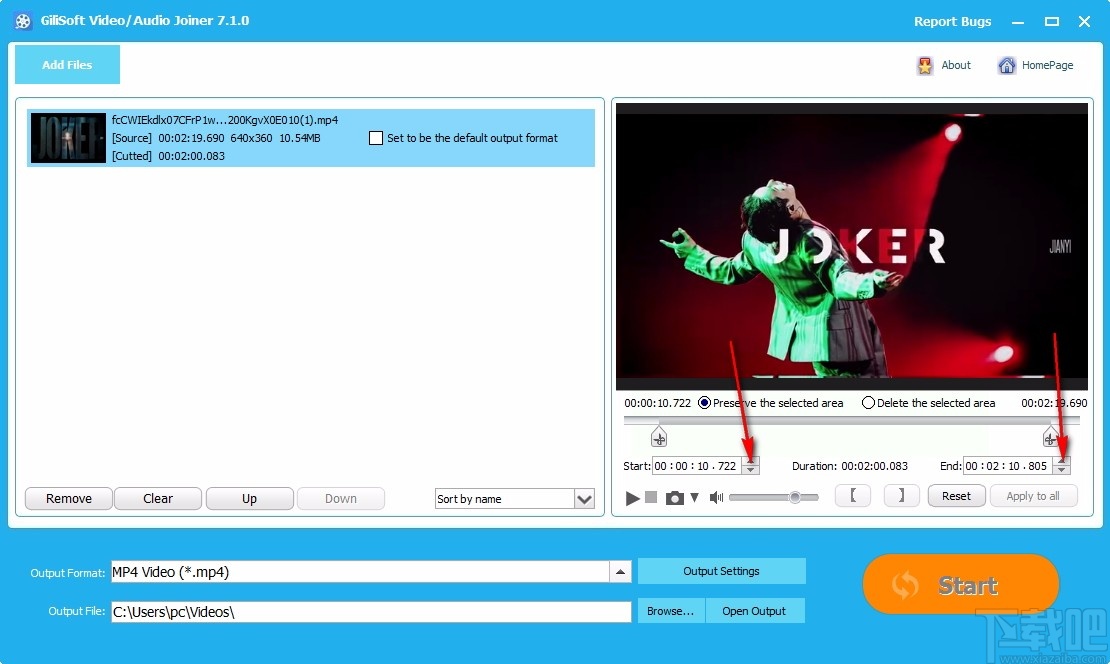This screenshot has width=1110, height=664.
Task: Switch to the Add Files tab
Action: pyautogui.click(x=66, y=64)
